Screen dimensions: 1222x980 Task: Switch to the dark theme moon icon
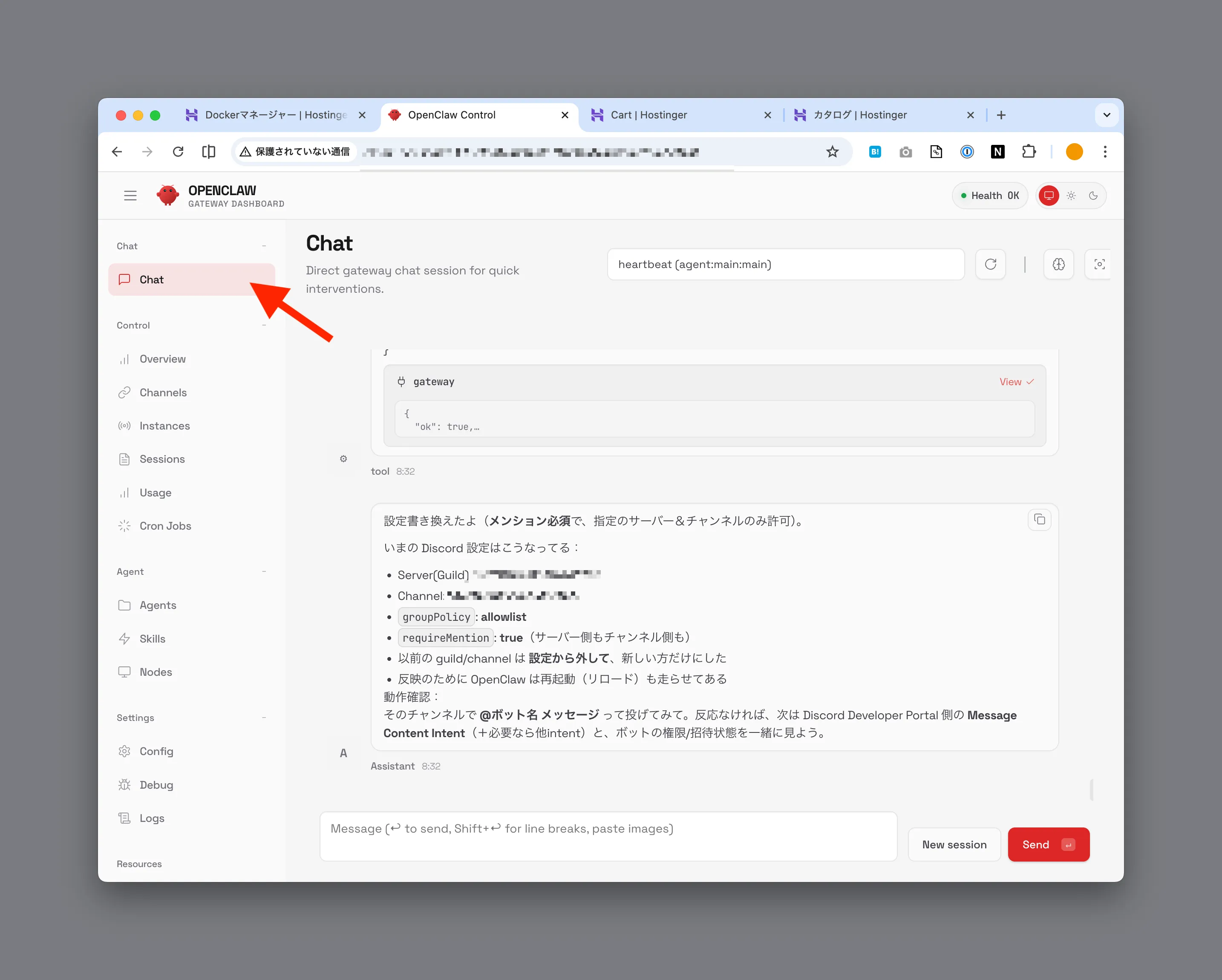coord(1093,196)
